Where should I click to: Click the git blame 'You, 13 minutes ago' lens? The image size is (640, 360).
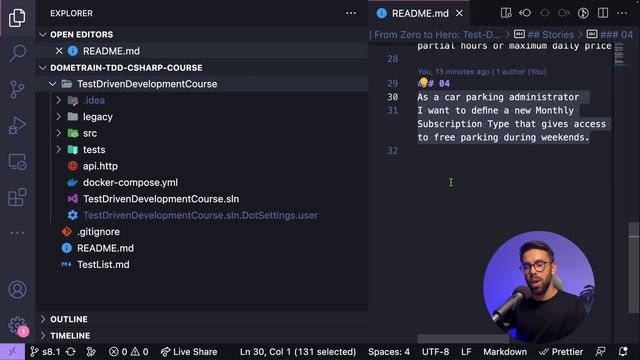482,72
